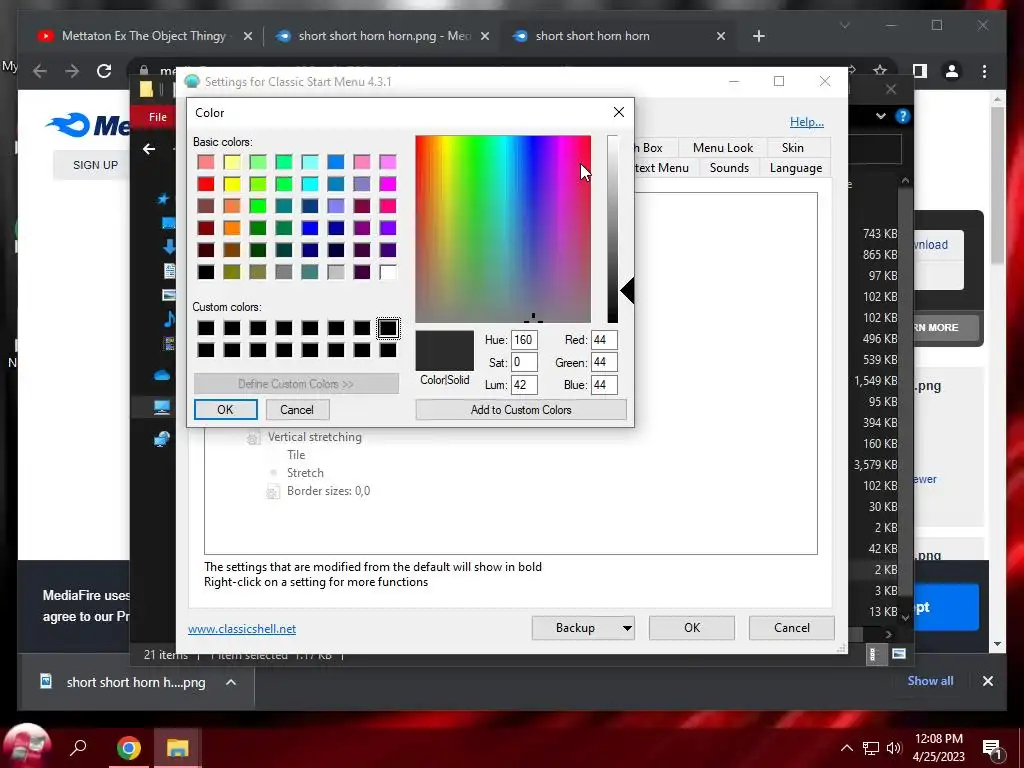Pick the pure red basic color swatch
Screen dimensions: 1024x768
(206, 184)
